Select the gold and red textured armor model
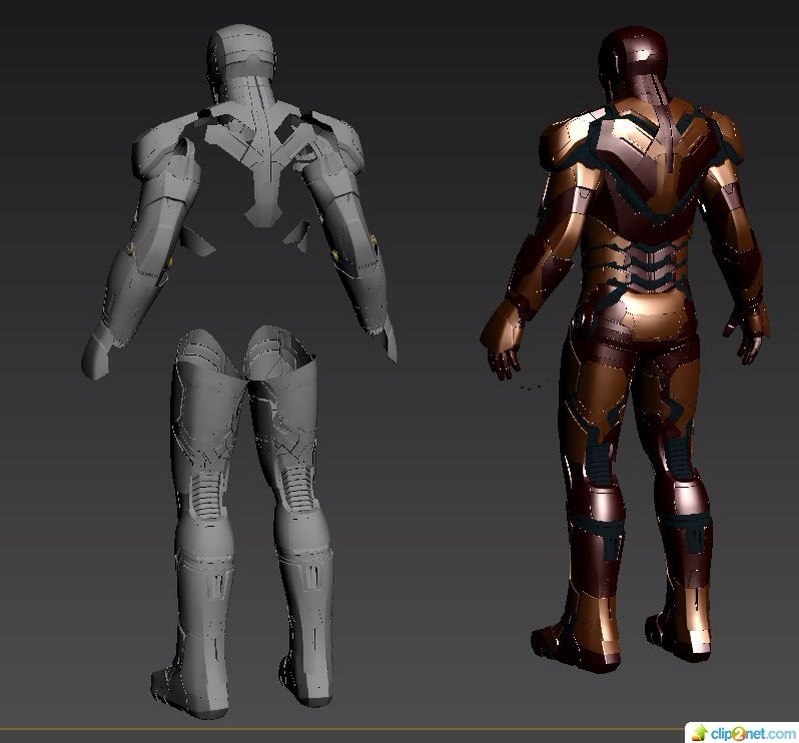This screenshot has height=743, width=799. [x=626, y=352]
